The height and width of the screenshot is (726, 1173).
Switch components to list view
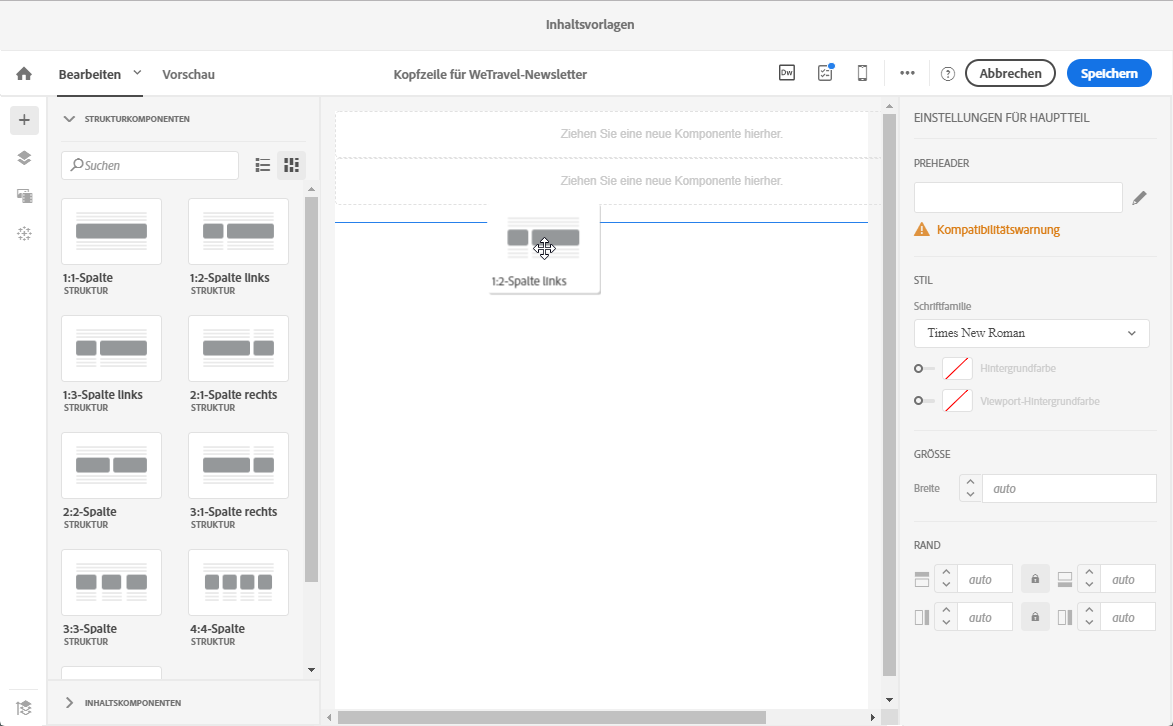pyautogui.click(x=263, y=165)
